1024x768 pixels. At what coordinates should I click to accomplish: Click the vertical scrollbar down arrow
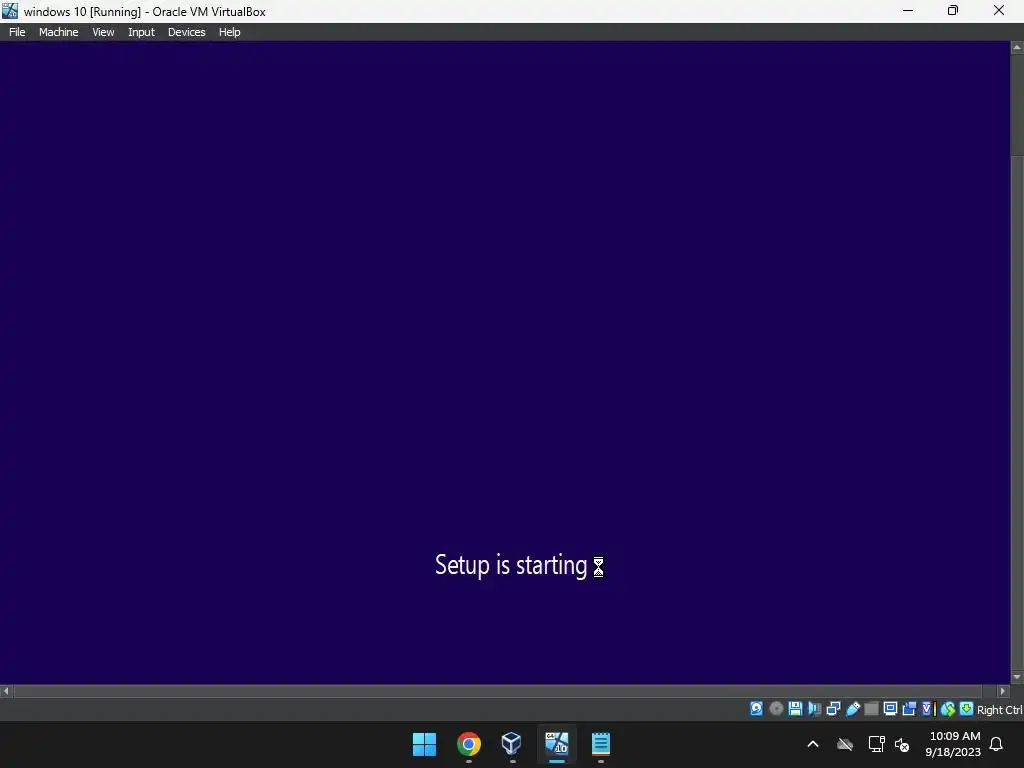1017,677
